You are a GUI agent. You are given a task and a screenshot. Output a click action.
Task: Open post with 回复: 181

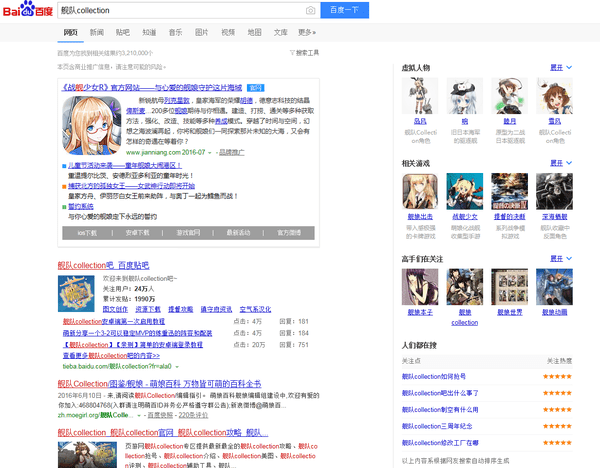tap(114, 321)
